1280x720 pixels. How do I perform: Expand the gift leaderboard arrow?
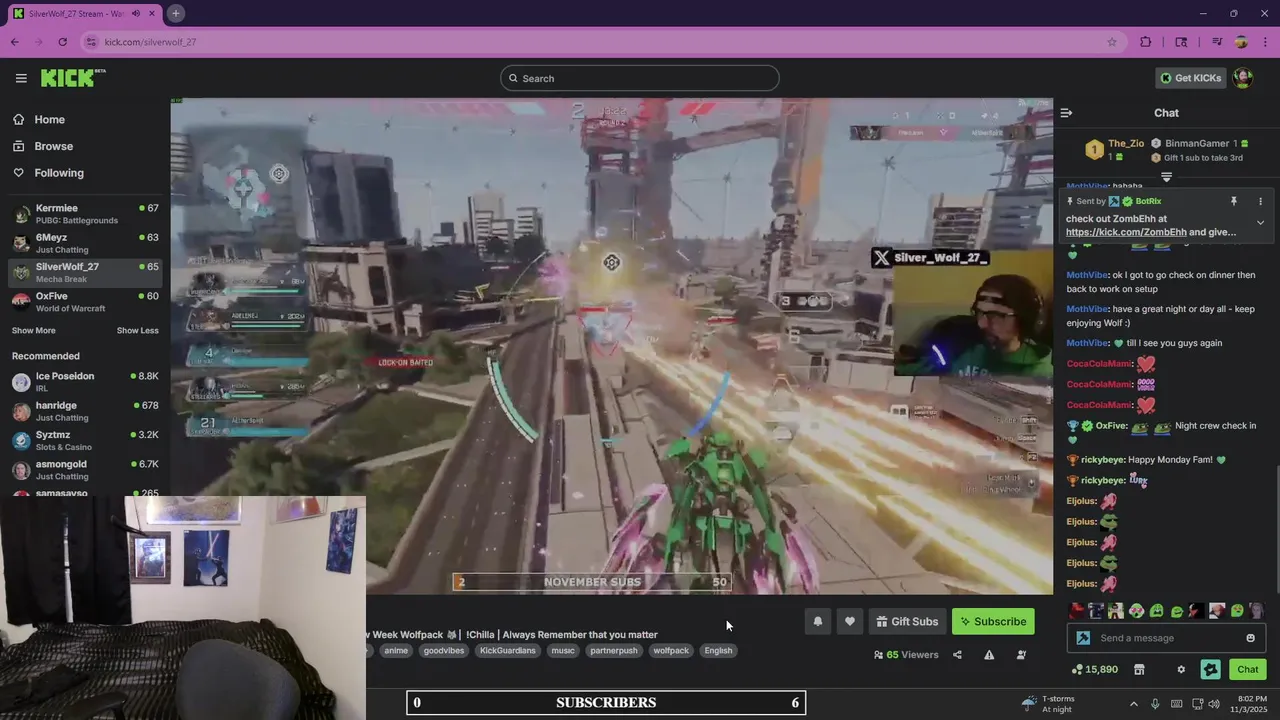click(1166, 177)
